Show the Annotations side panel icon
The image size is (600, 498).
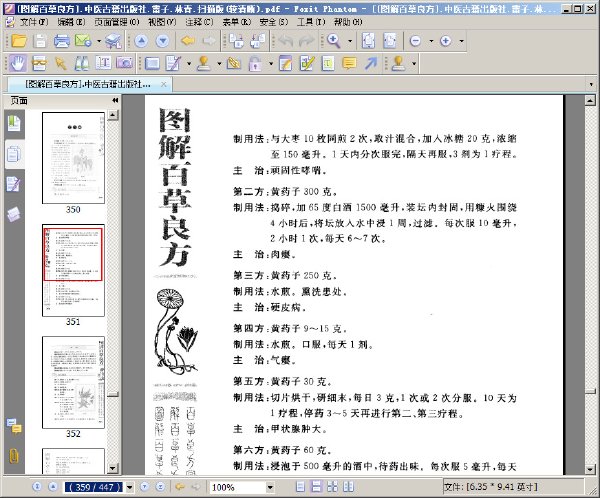pos(14,184)
